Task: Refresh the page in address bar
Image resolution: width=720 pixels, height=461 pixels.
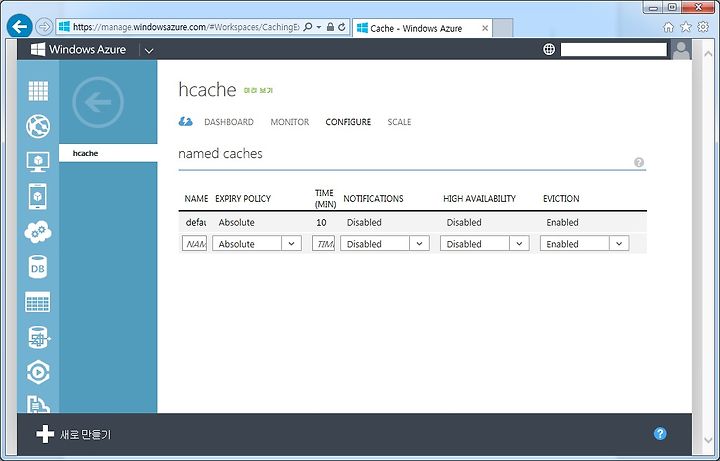Action: [342, 27]
